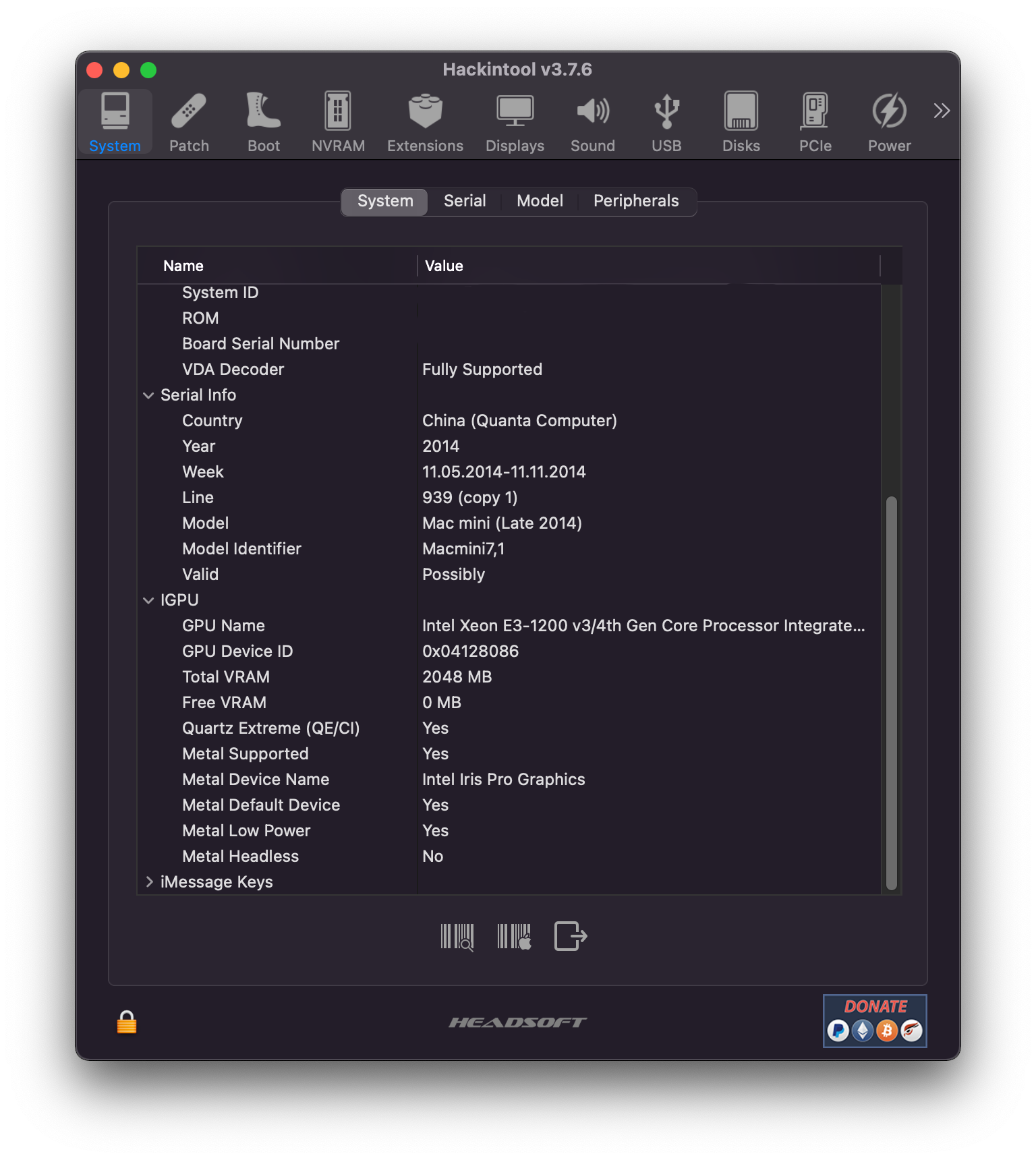Click the '2048 MB' value

point(457,677)
